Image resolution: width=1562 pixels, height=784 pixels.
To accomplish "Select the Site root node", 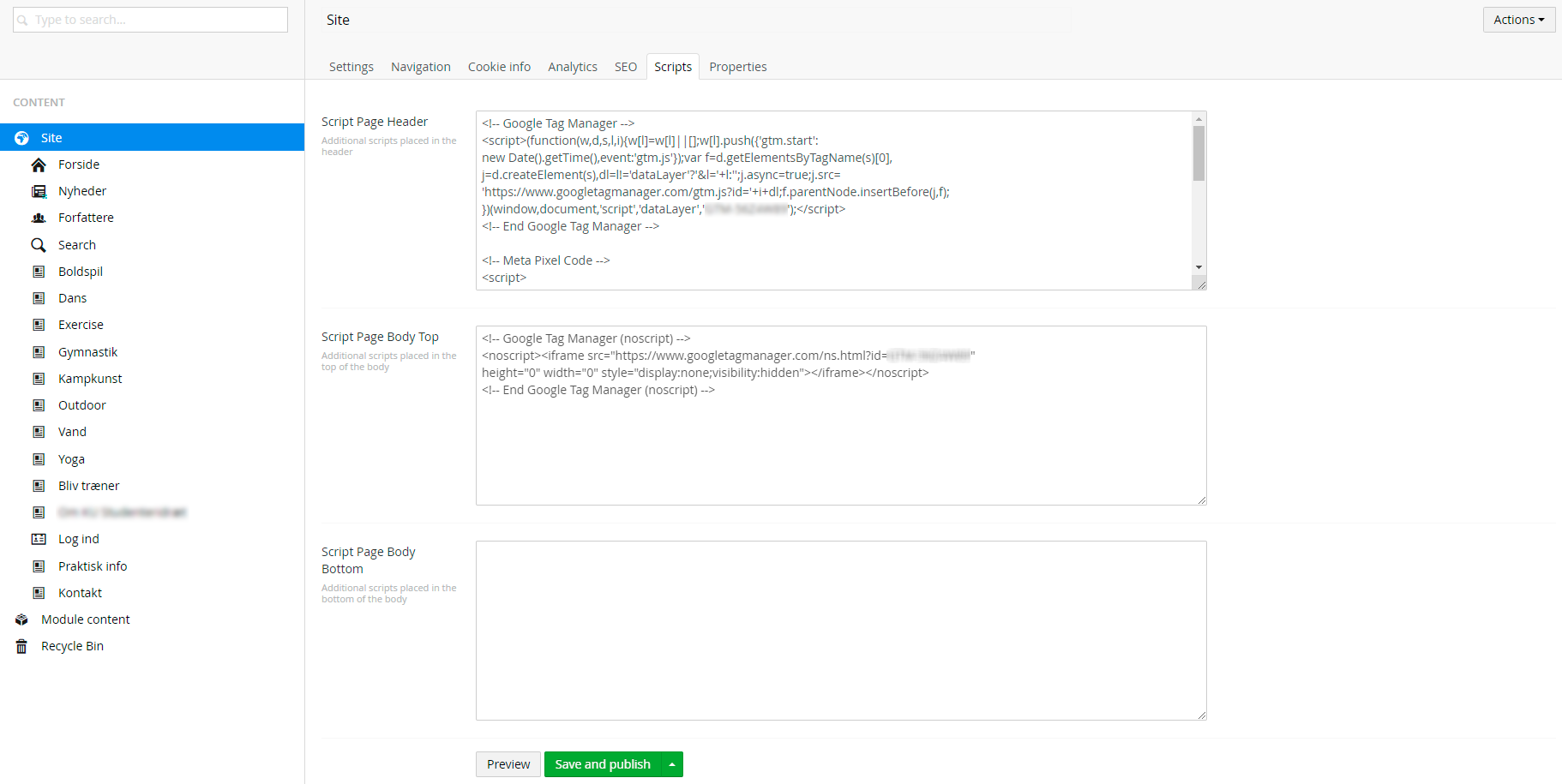I will (x=152, y=138).
